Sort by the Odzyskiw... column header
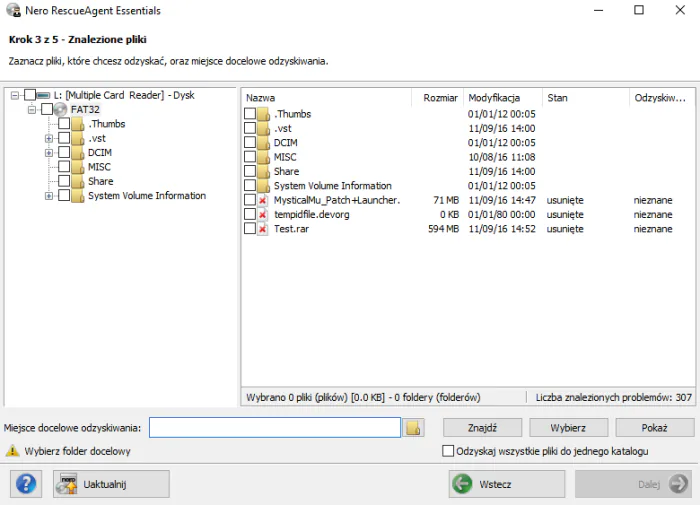The height and width of the screenshot is (505, 700). 662,98
